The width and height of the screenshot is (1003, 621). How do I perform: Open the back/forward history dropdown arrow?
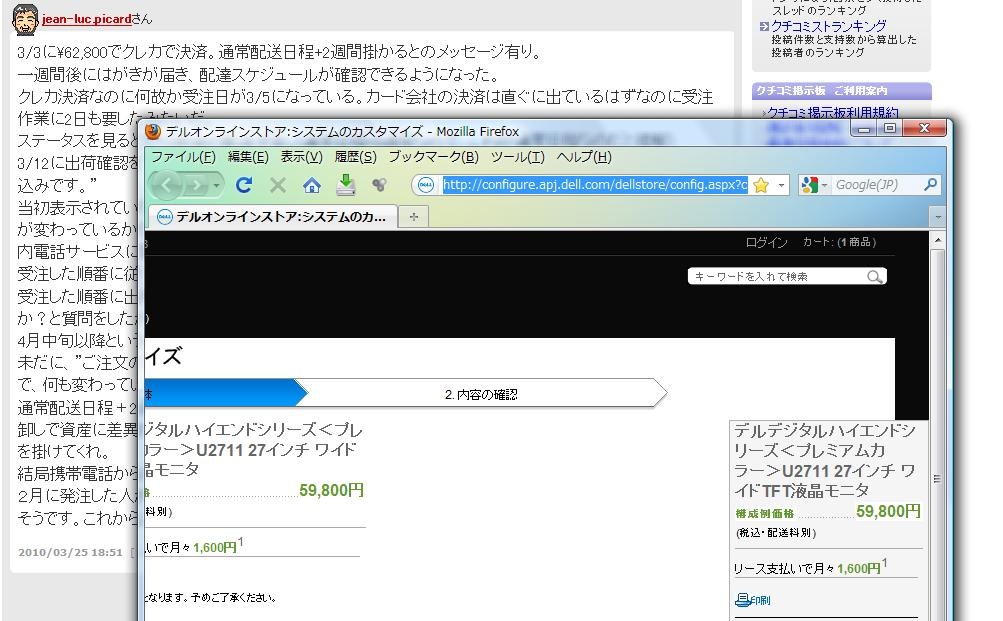tap(217, 185)
